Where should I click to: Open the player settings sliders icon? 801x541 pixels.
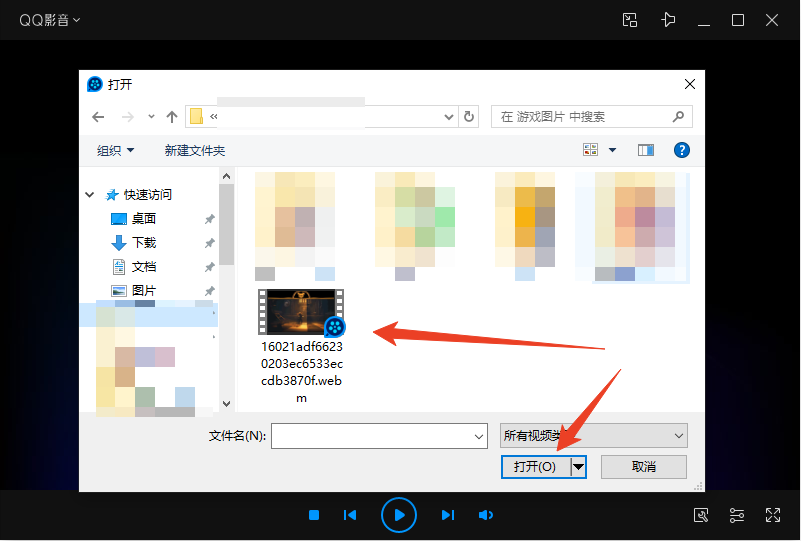(737, 515)
